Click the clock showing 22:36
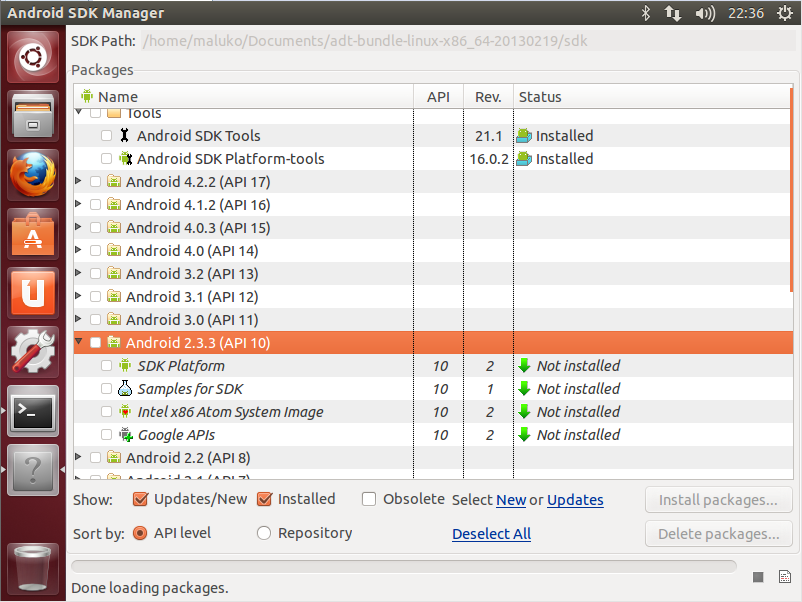802x602 pixels. pos(746,13)
